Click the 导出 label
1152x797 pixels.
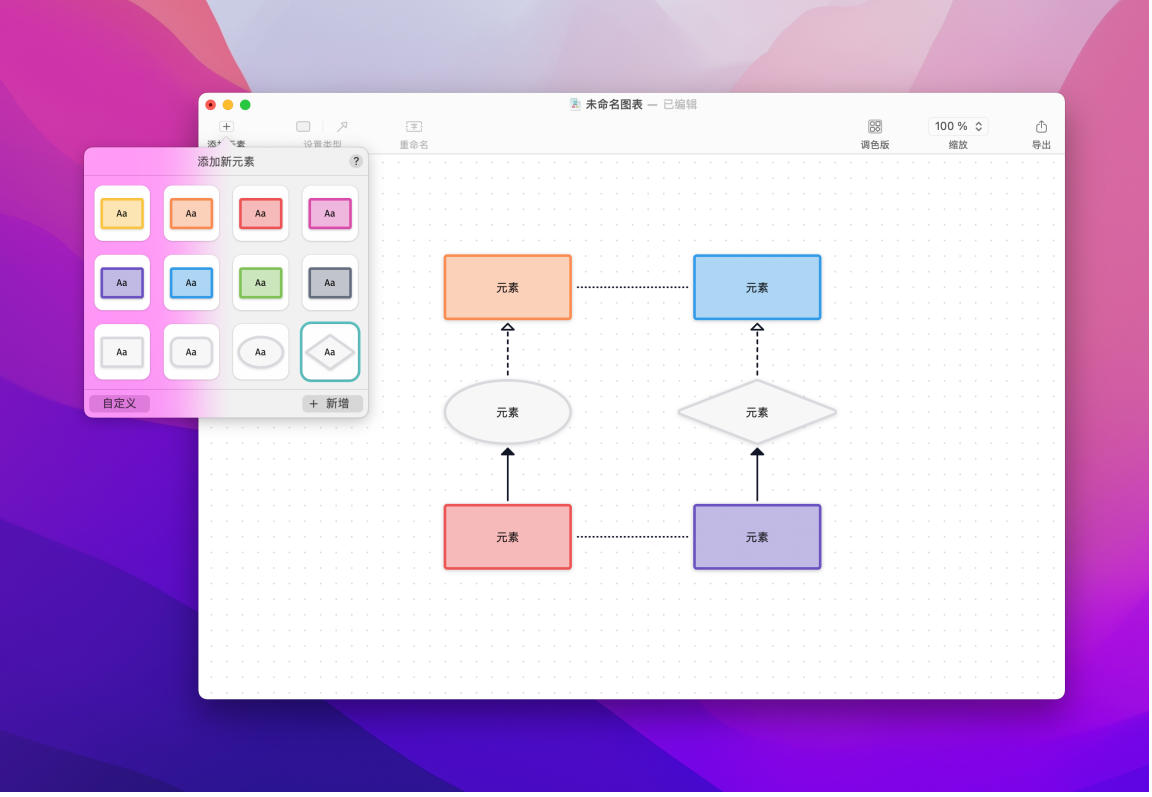point(1041,145)
